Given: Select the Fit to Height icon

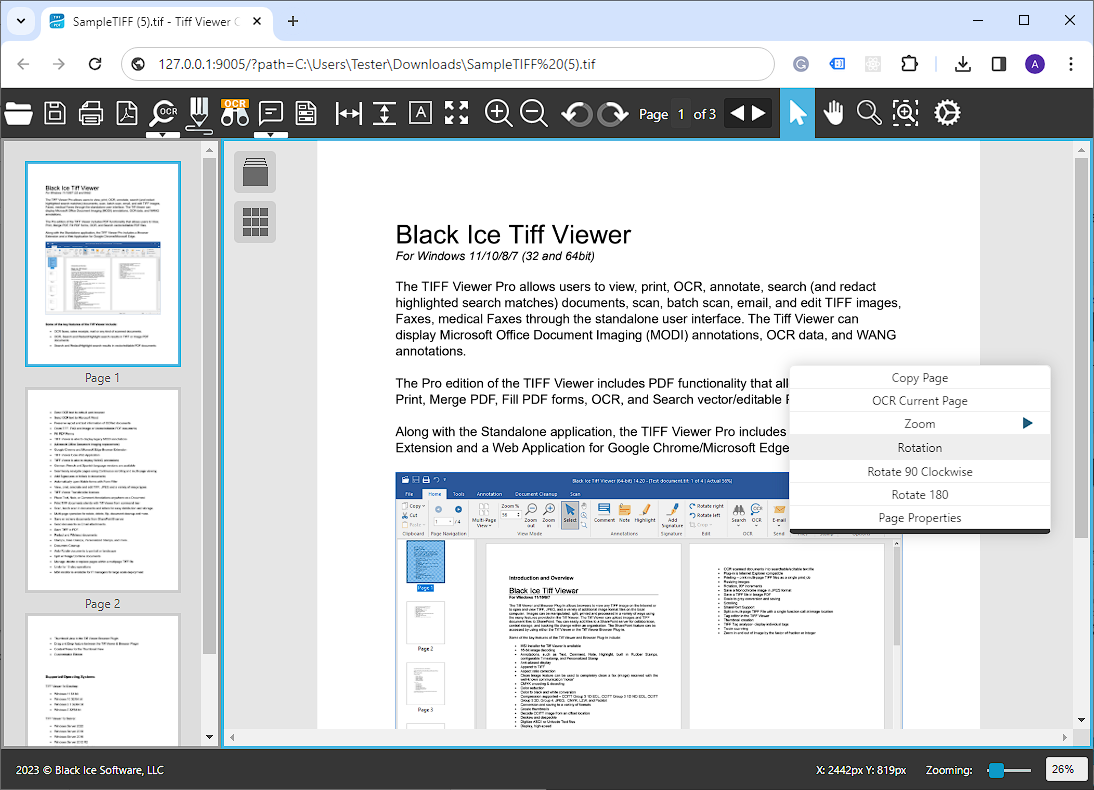Looking at the screenshot, I should (384, 113).
